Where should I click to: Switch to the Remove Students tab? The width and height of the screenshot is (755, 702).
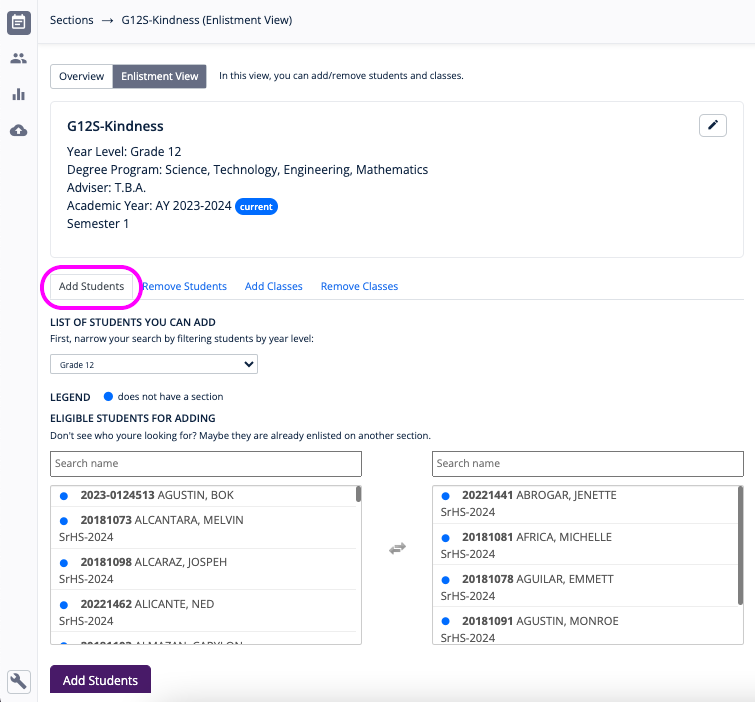tap(184, 286)
